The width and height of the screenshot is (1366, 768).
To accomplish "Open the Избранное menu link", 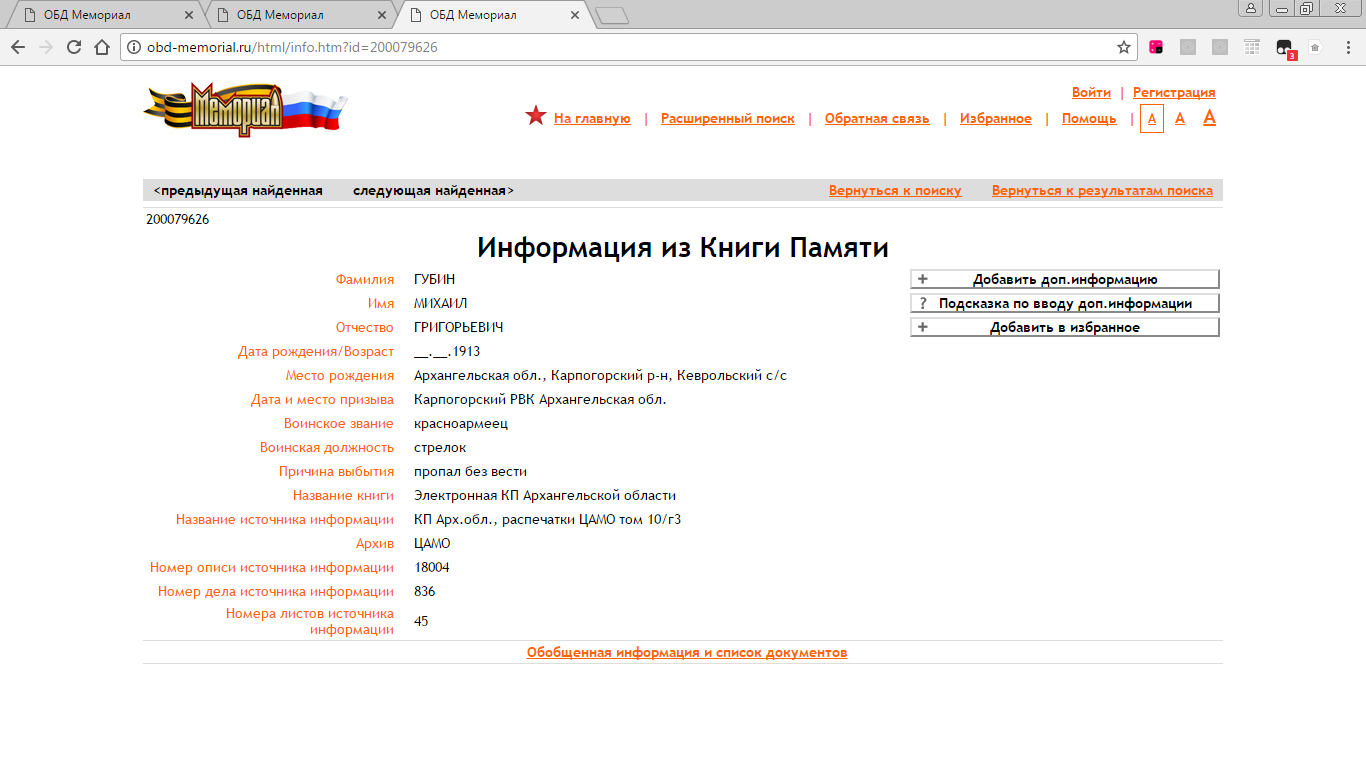I will click(x=996, y=118).
